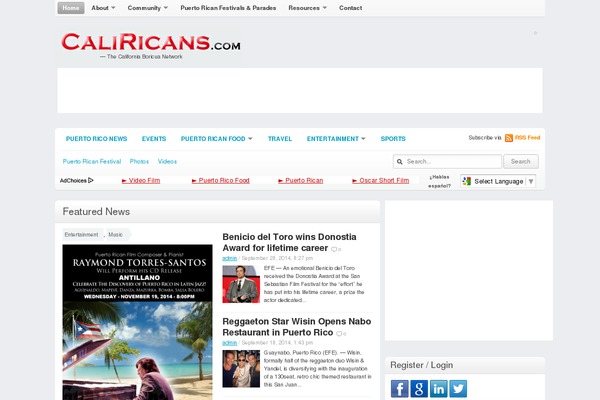Click Wisin restaurant article thumbnail

point(241,369)
